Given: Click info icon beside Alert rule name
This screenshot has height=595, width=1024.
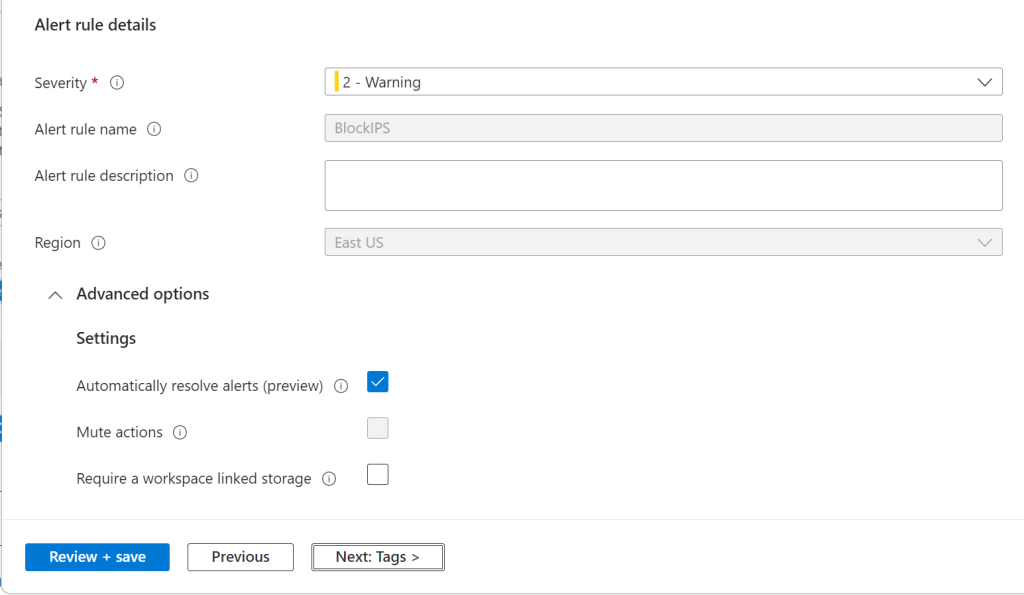Looking at the screenshot, I should 154,129.
